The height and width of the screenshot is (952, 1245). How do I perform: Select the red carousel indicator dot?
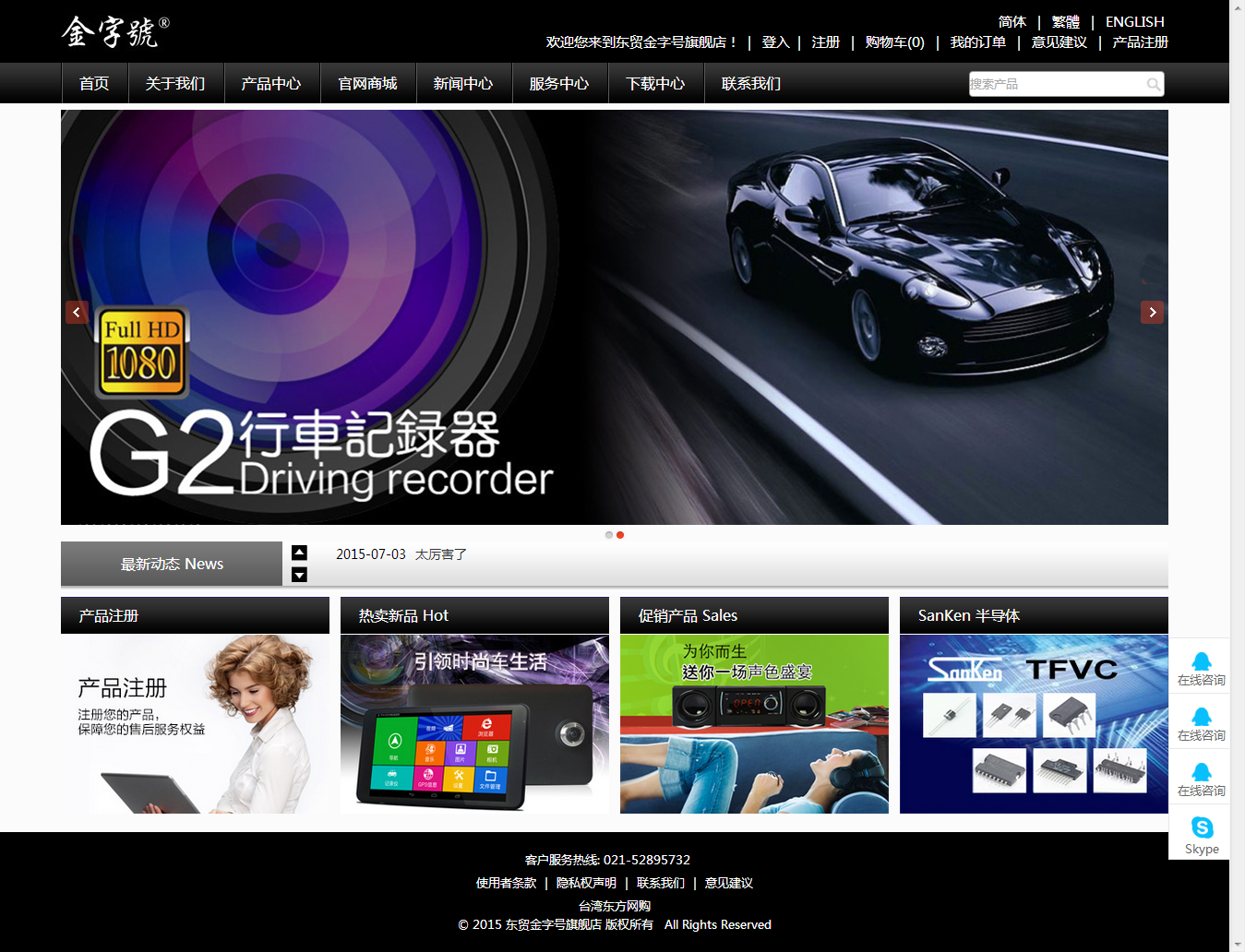(620, 535)
